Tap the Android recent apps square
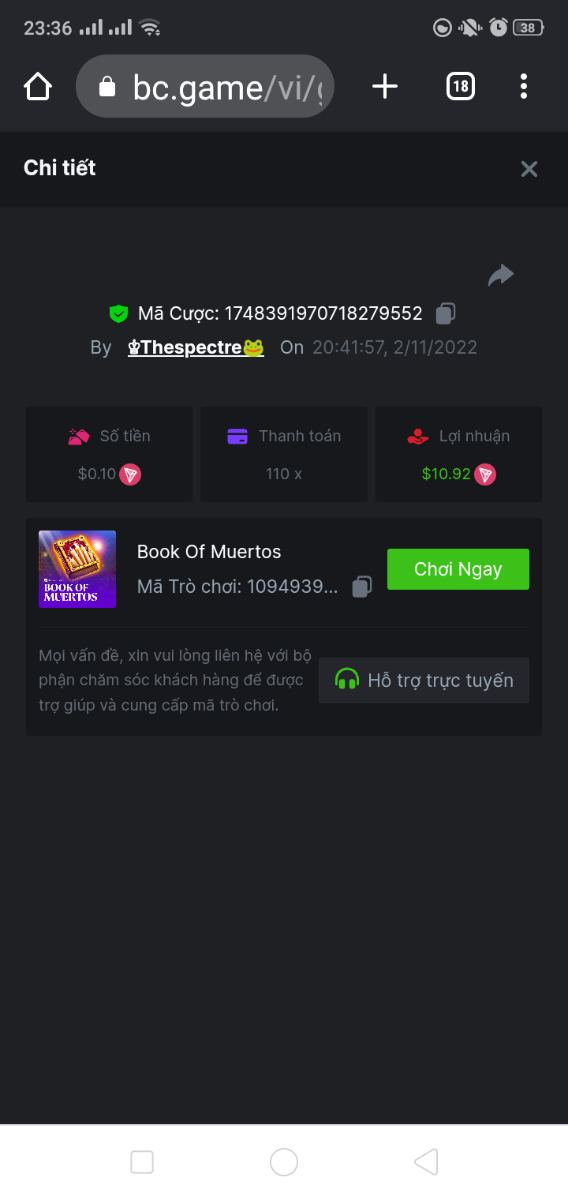 [142, 1161]
